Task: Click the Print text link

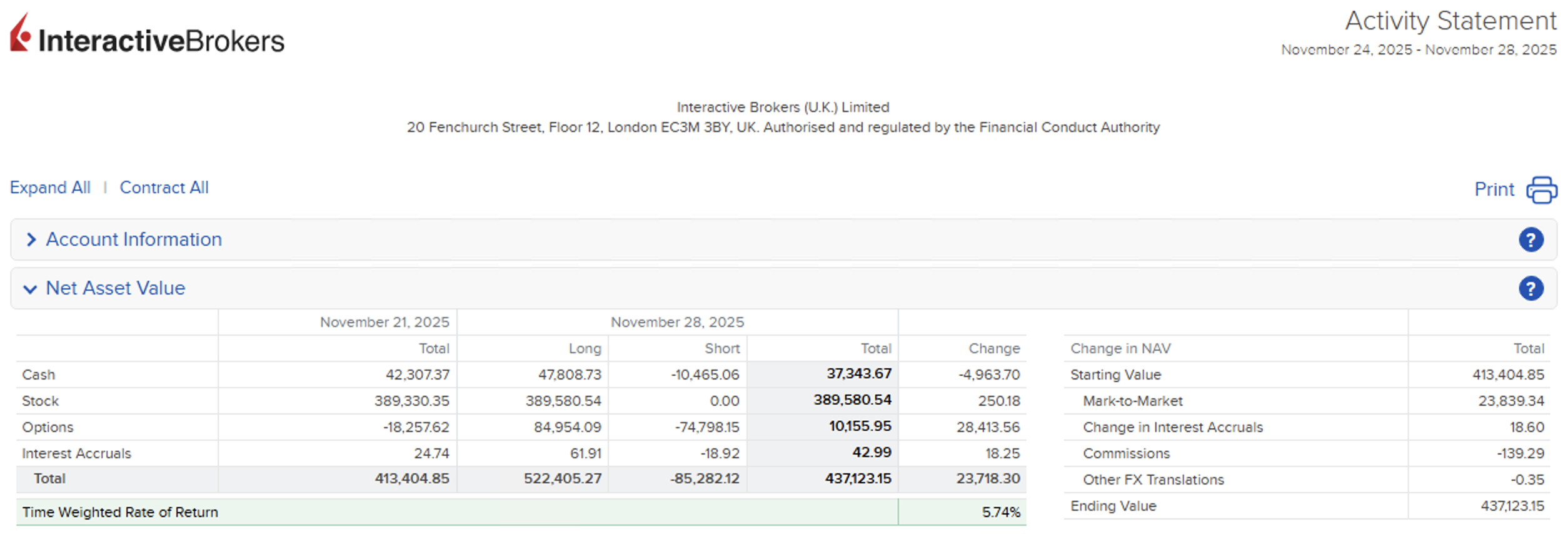Action: coord(1494,189)
